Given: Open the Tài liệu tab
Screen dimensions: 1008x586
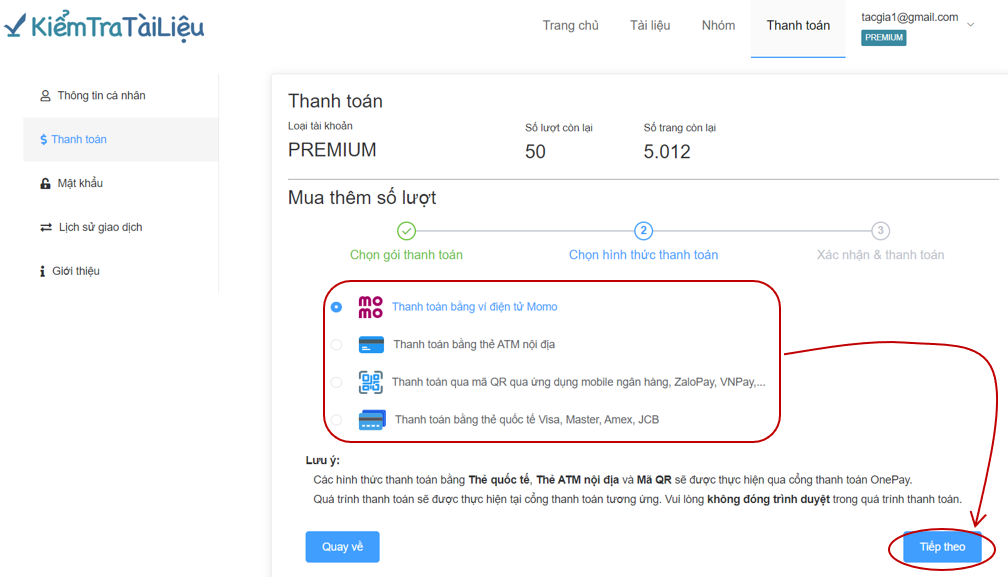Looking at the screenshot, I should point(650,26).
